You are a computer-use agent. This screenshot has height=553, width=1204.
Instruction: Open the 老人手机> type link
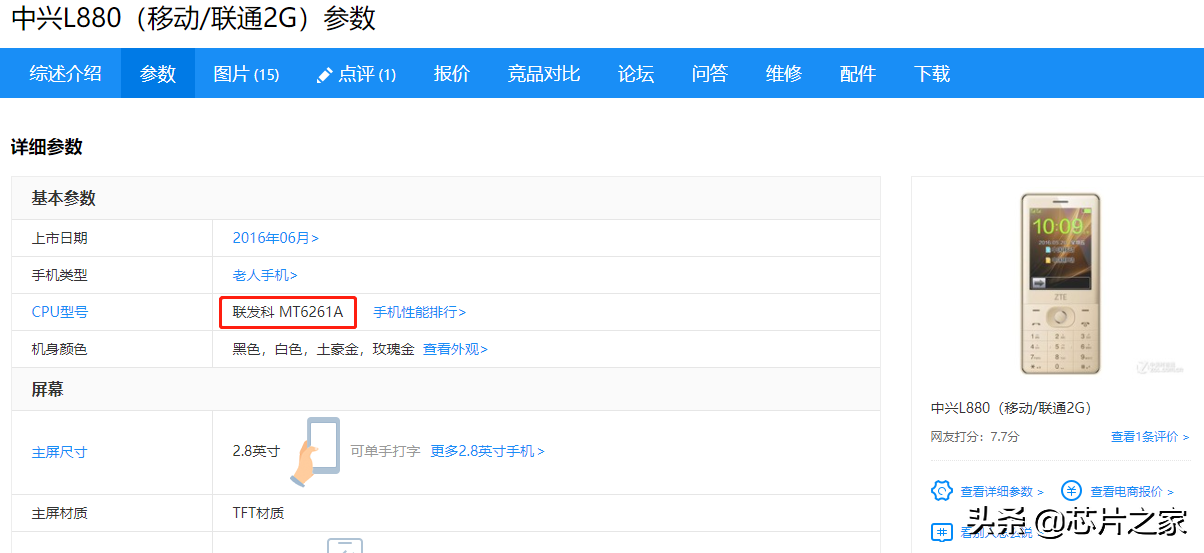[x=265, y=275]
